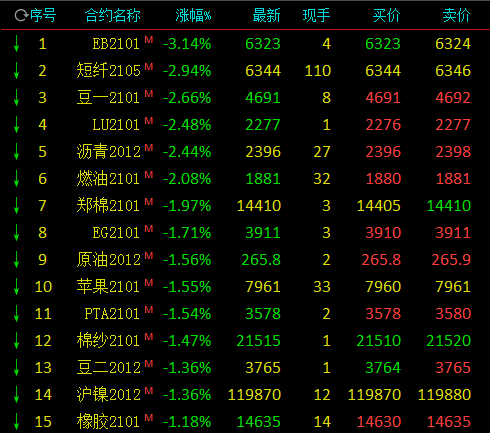This screenshot has width=490, height=433.
Task: Click the volume value 27
Action: pos(322,152)
